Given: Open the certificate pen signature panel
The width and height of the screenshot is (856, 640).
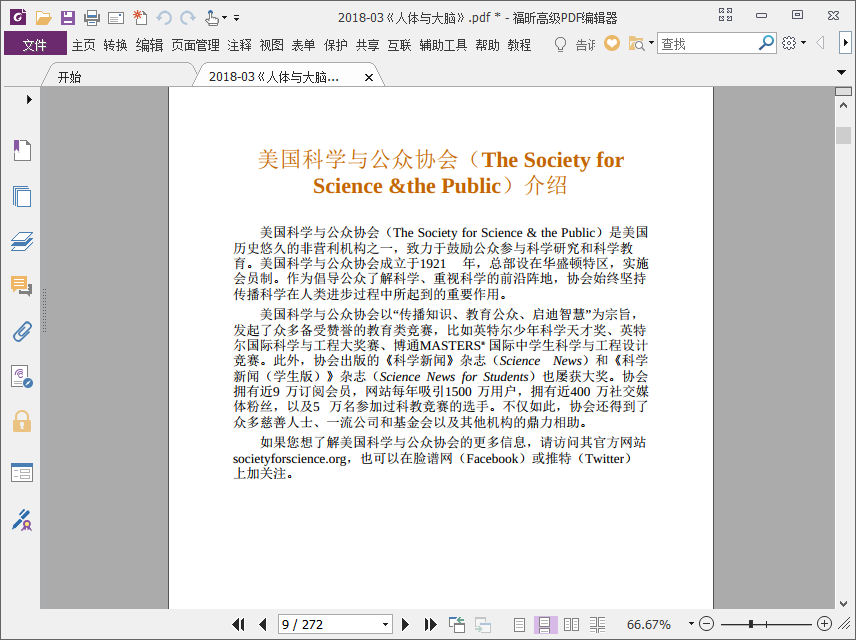Looking at the screenshot, I should tap(22, 520).
